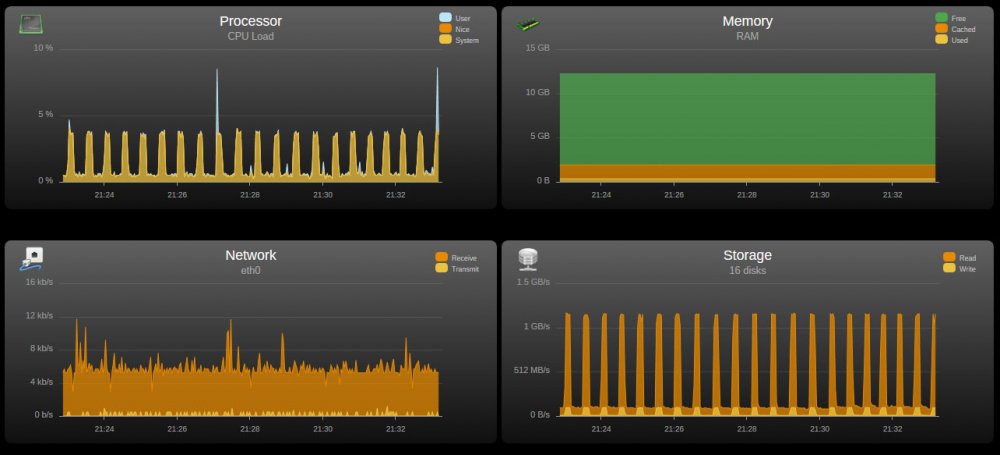
Task: Click the 21:32 time label in Storage chart
Action: 892,429
